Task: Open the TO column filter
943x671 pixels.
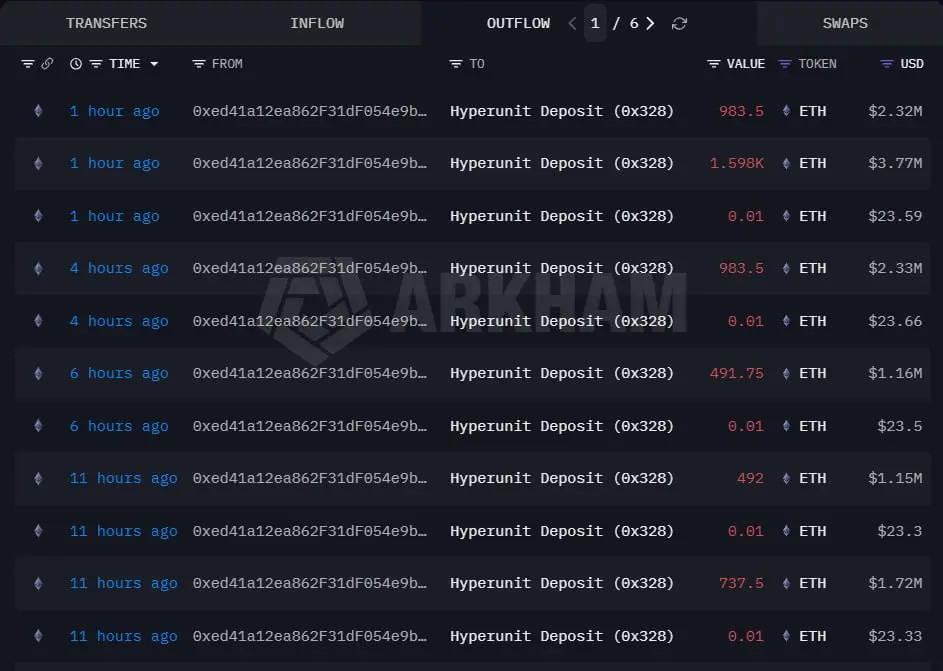Action: (456, 64)
